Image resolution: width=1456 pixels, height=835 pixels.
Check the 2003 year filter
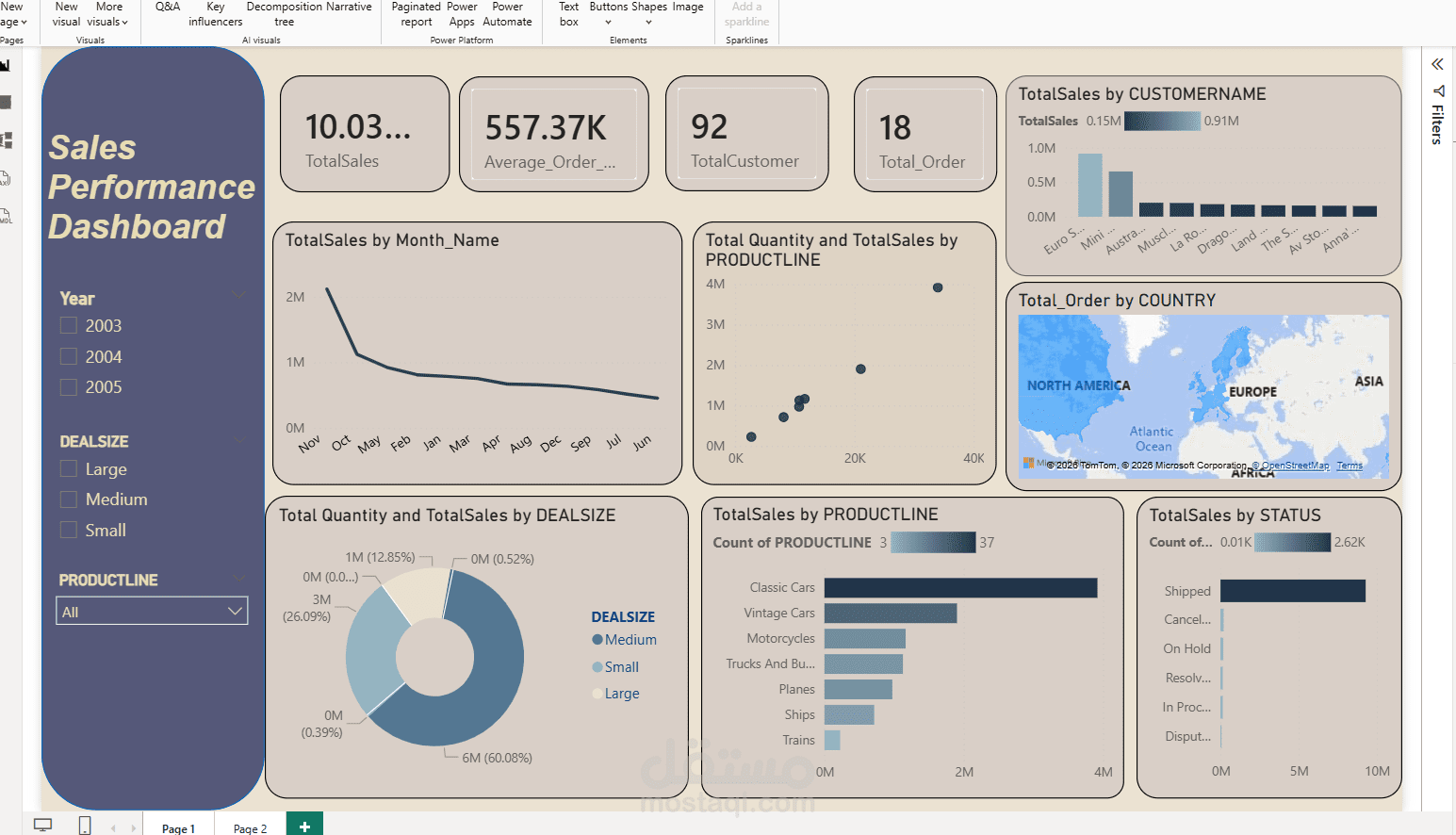click(69, 325)
